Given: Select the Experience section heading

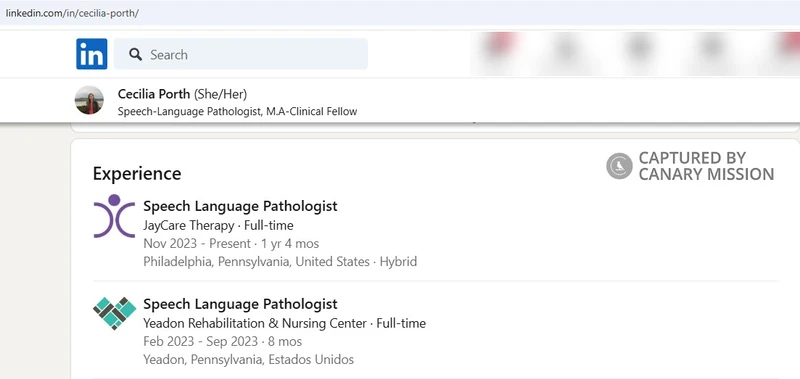Looking at the screenshot, I should [137, 173].
